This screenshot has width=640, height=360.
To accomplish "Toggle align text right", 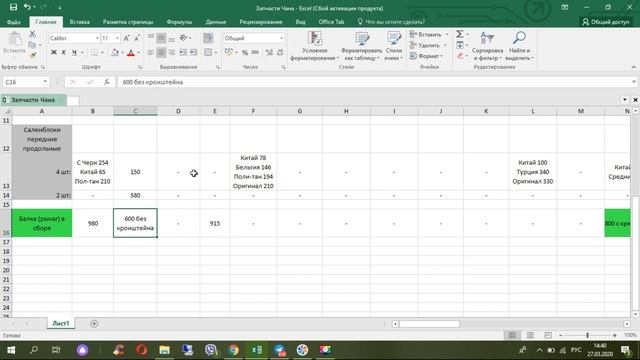I will pos(172,52).
